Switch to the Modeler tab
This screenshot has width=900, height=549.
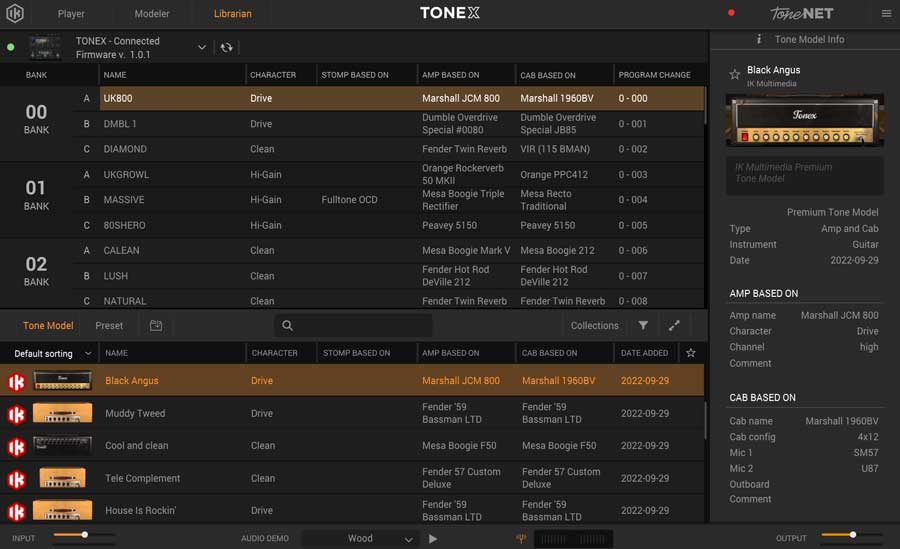click(x=152, y=14)
